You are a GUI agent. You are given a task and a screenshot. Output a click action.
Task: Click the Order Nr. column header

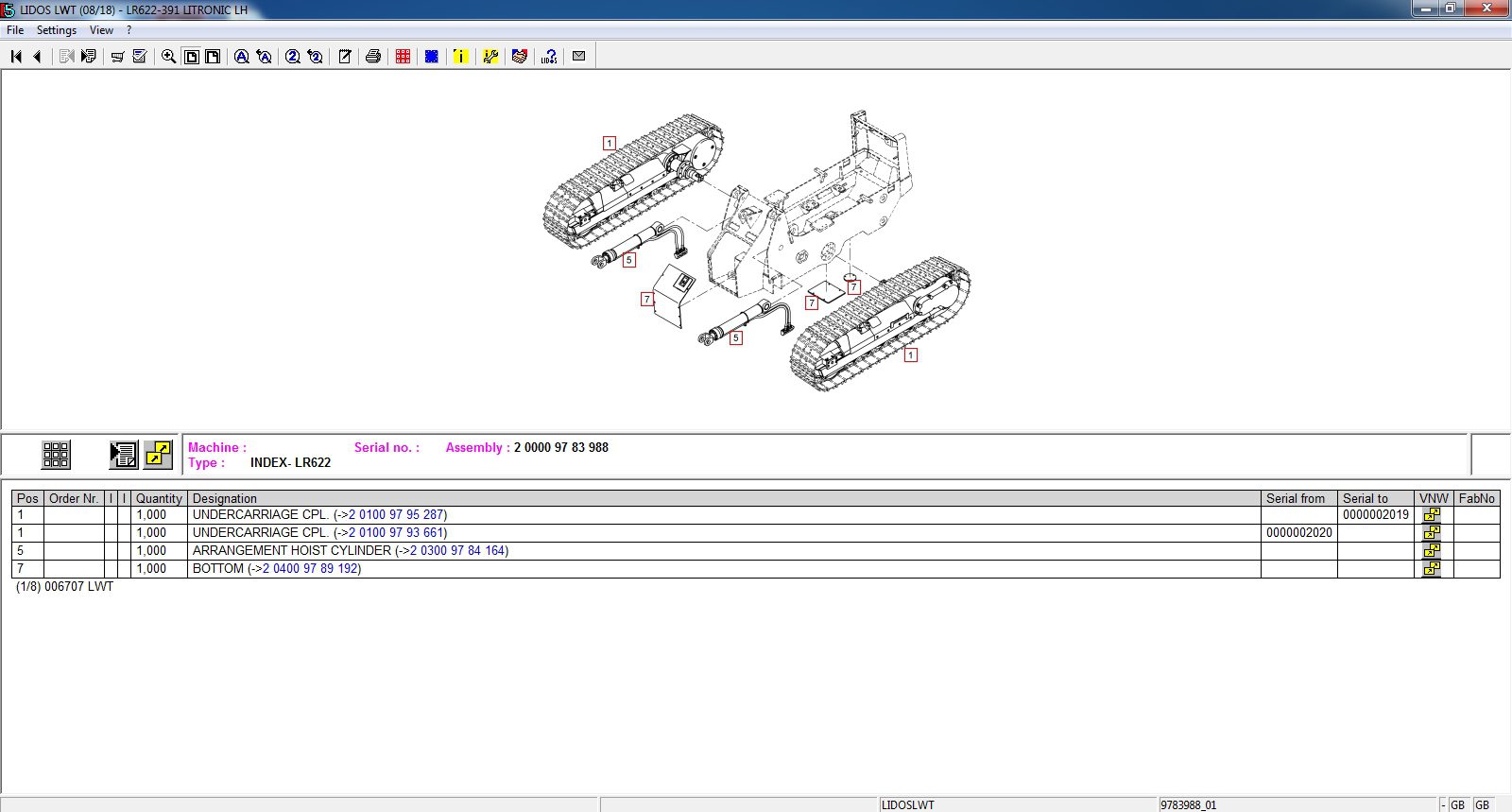coord(74,498)
